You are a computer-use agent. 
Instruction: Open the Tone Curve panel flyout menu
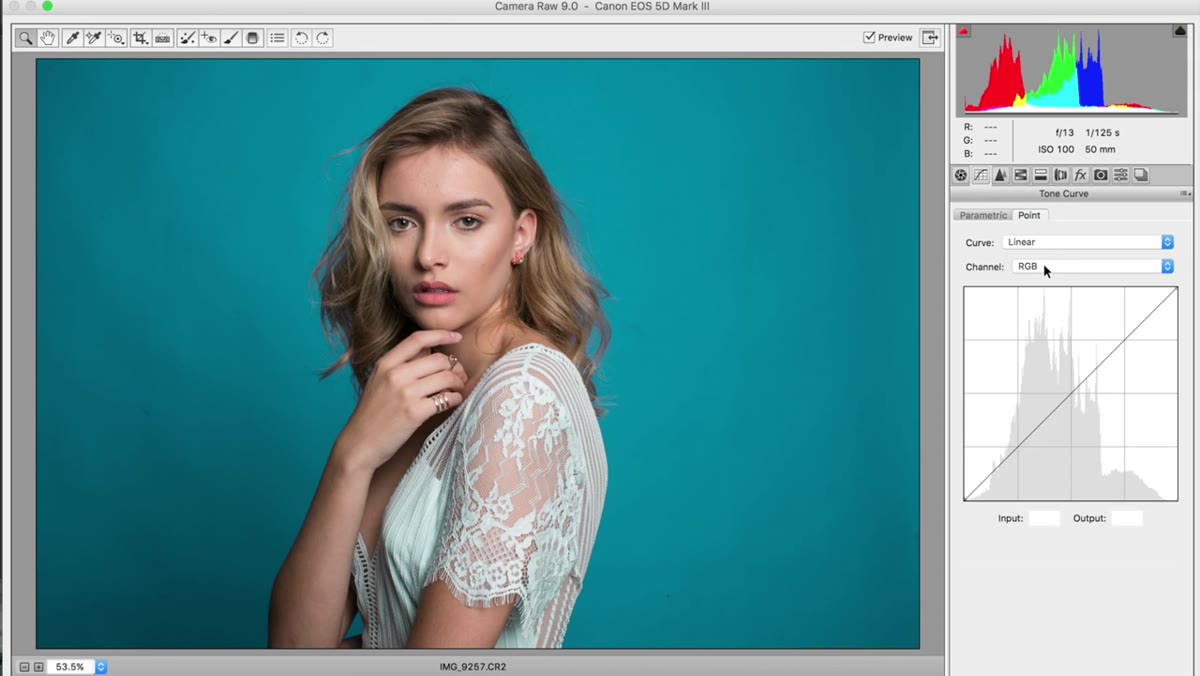tap(1185, 194)
